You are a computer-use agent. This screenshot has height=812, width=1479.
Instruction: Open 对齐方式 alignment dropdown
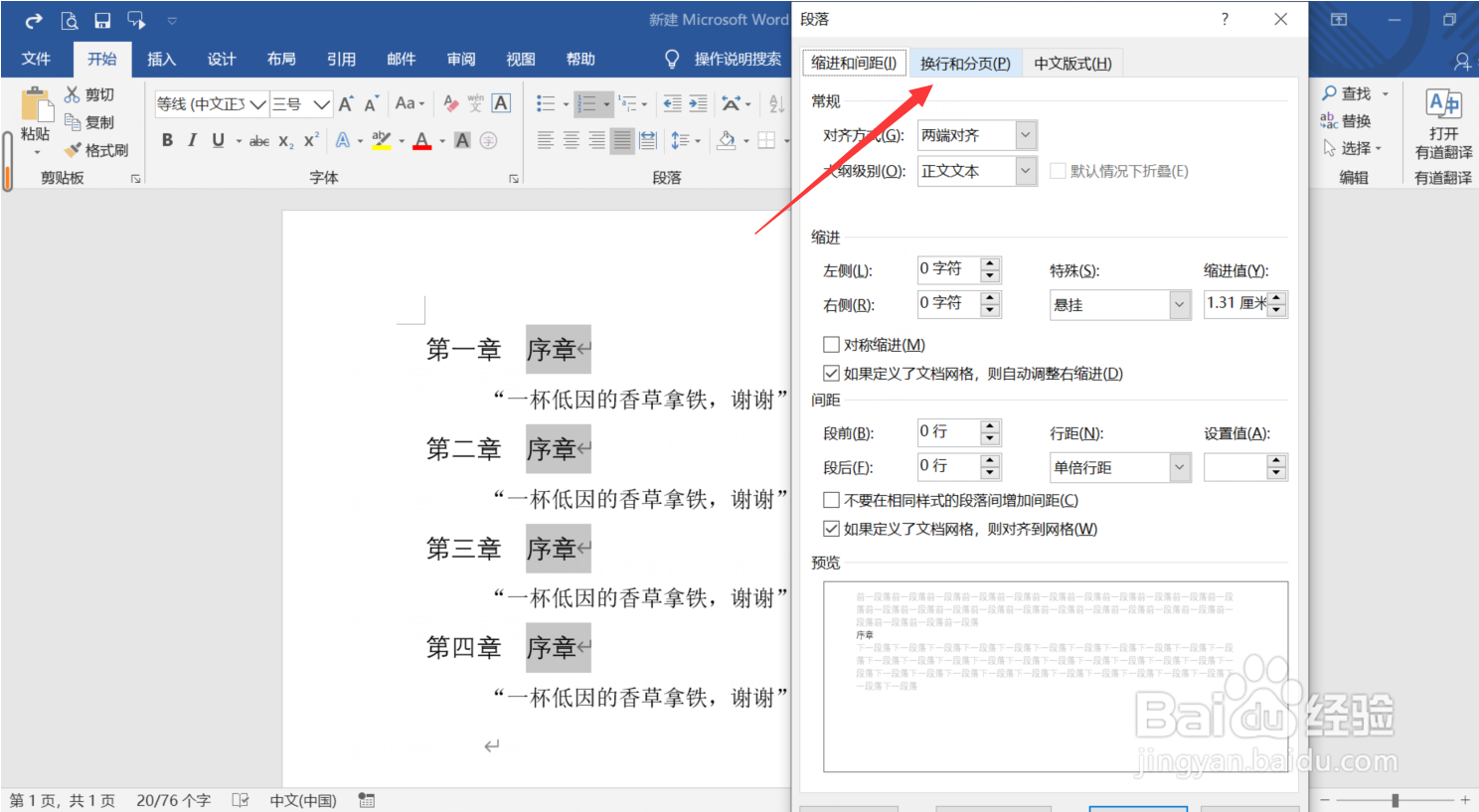(1027, 135)
